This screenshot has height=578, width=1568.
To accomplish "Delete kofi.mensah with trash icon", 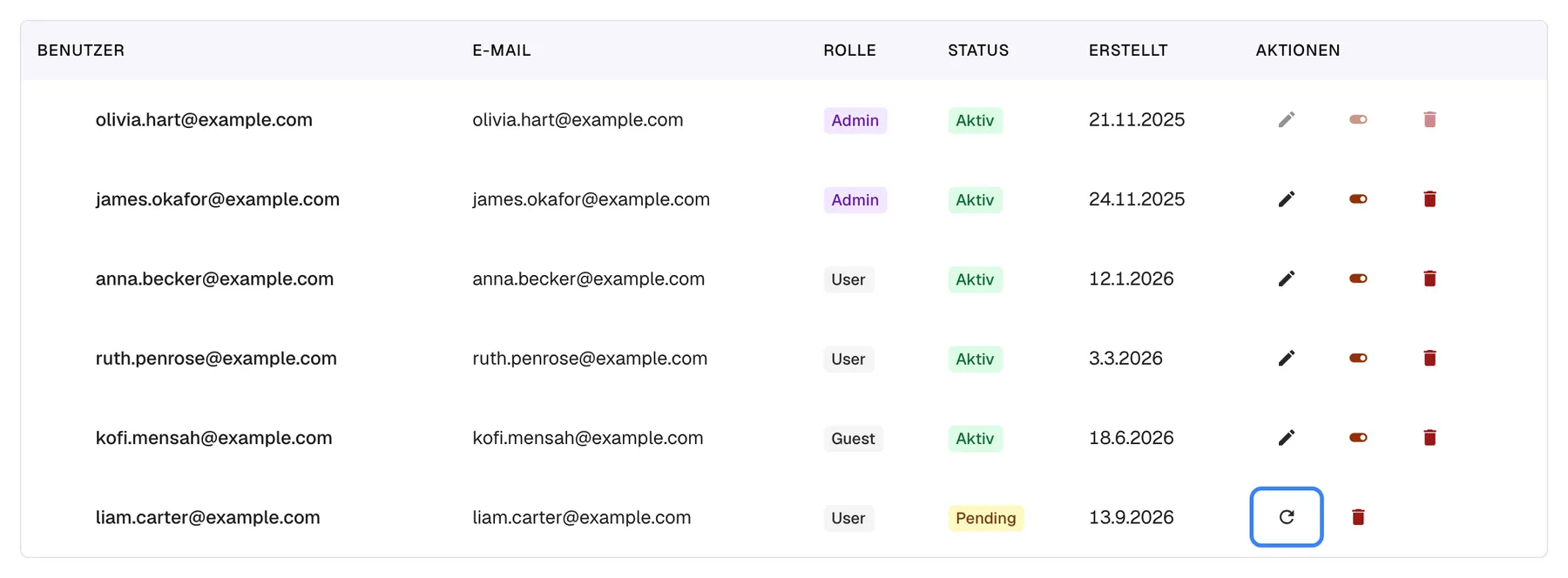I will point(1429,438).
